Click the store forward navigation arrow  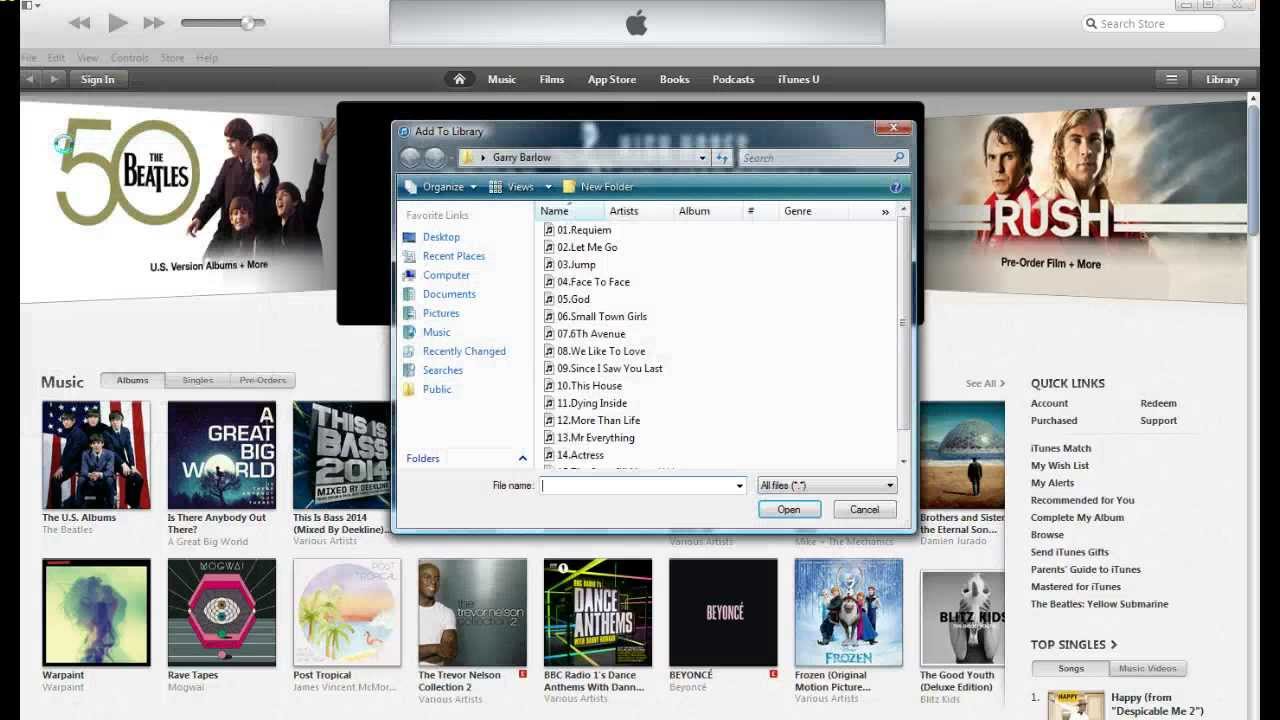click(54, 79)
